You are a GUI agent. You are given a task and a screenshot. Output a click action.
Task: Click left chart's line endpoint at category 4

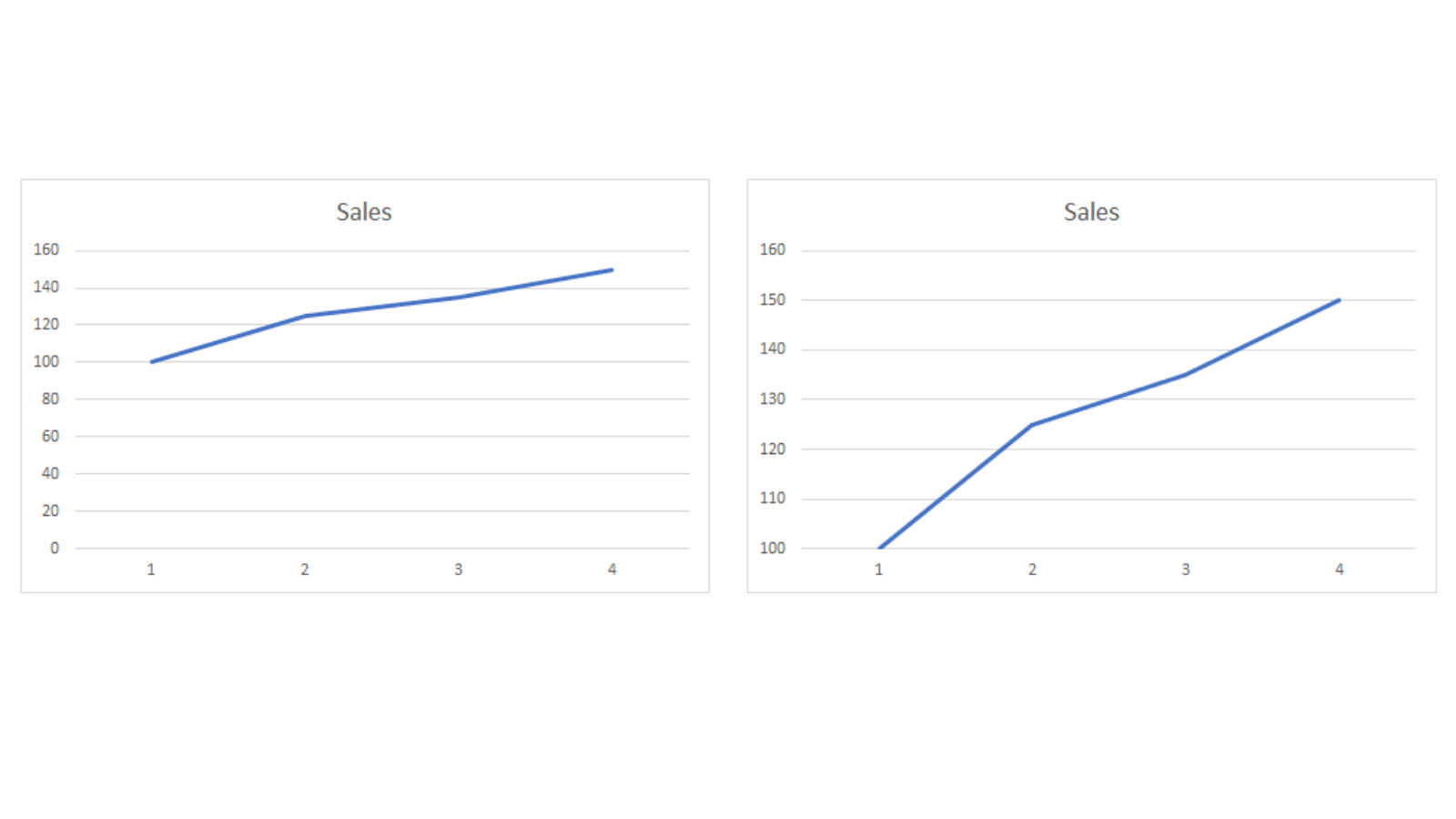coord(612,270)
